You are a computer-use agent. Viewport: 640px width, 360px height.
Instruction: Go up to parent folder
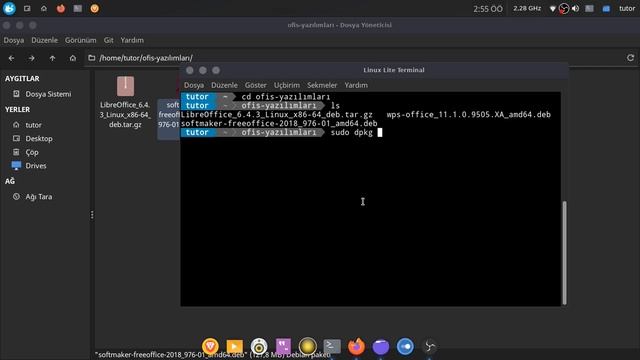pyautogui.click(x=52, y=58)
